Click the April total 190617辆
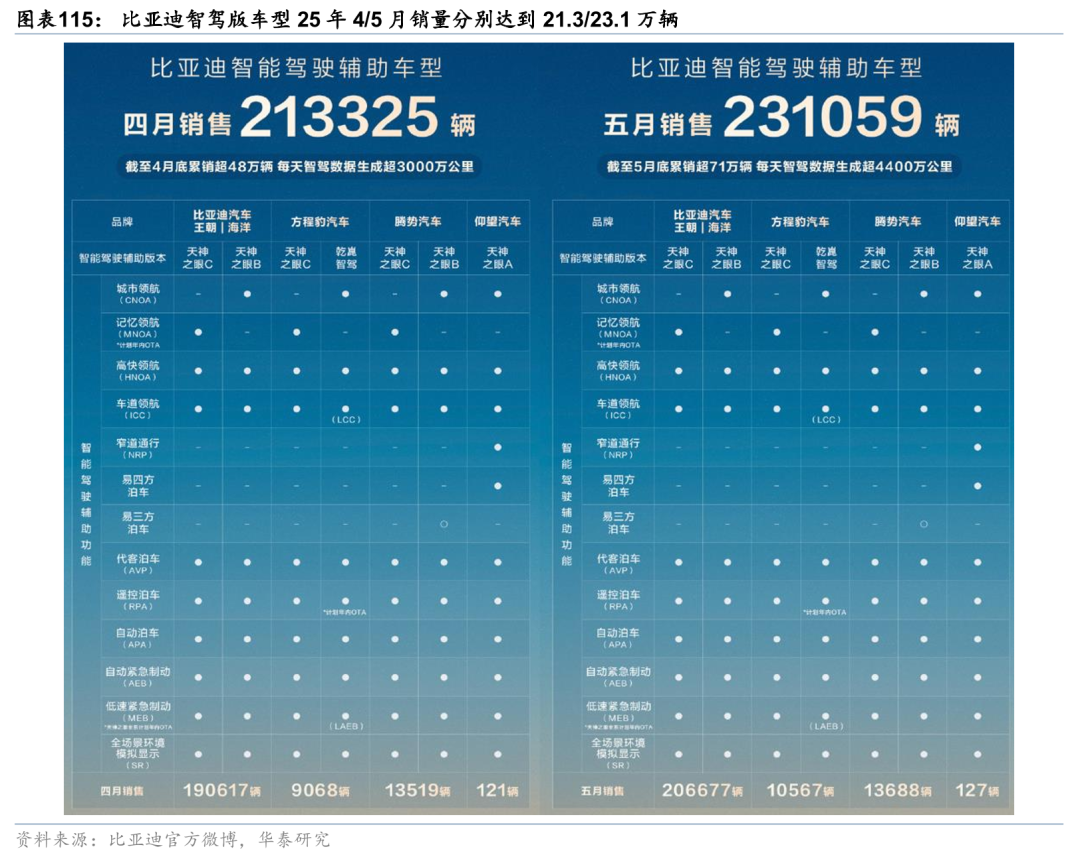This screenshot has height=857, width=1080. coord(222,790)
